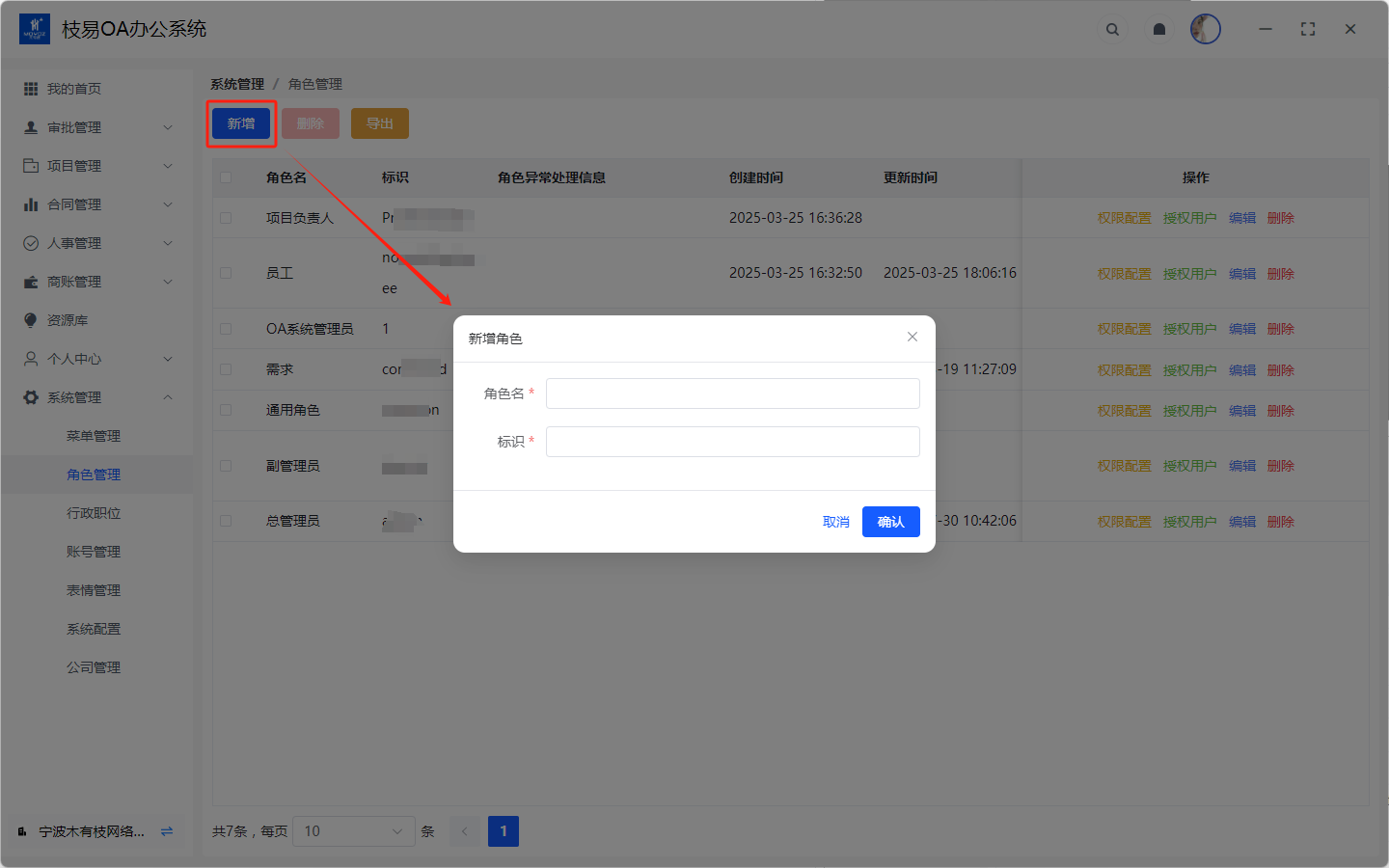Expand the 审批管理 menu chevron
The image size is (1389, 868).
pos(168,127)
